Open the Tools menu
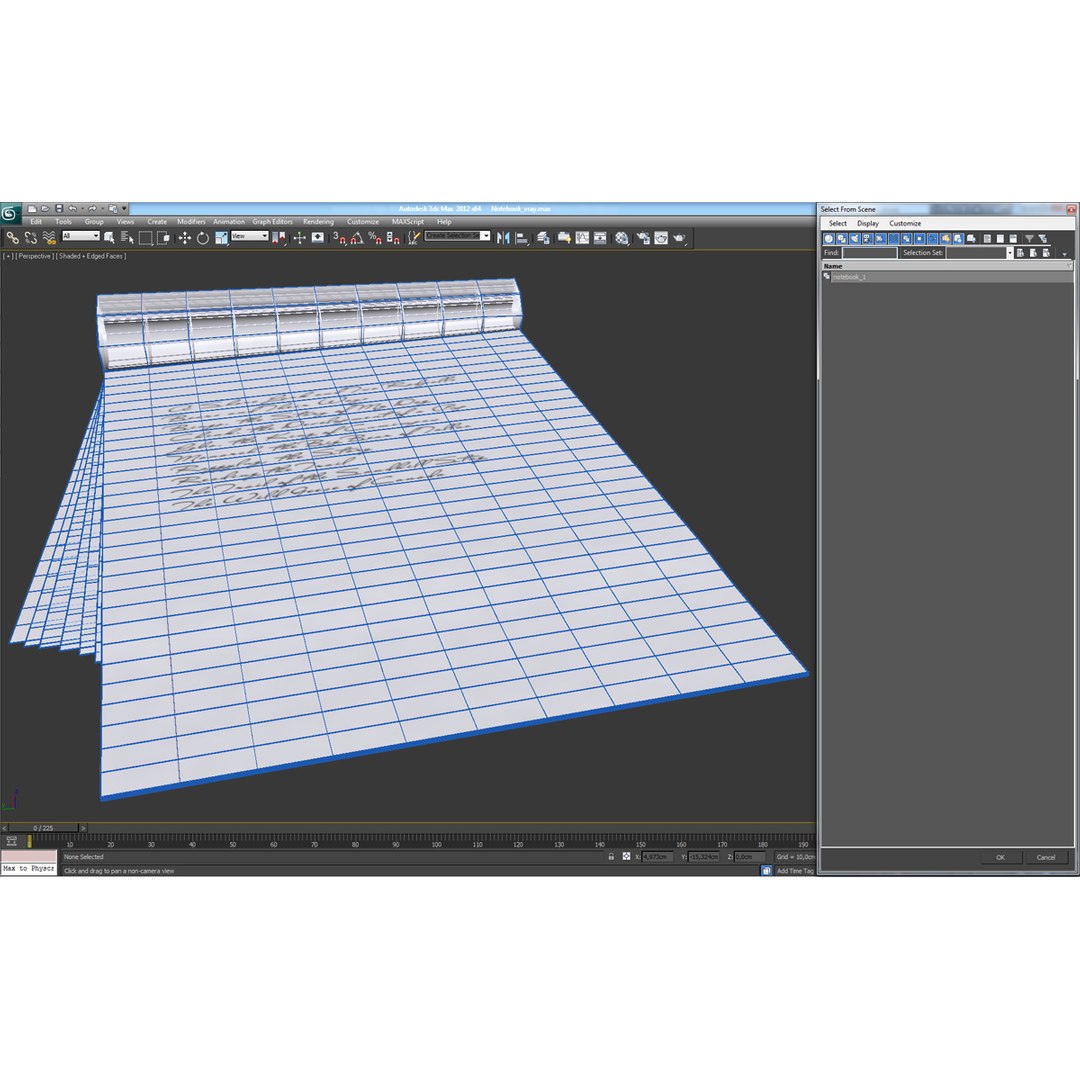 pos(63,222)
